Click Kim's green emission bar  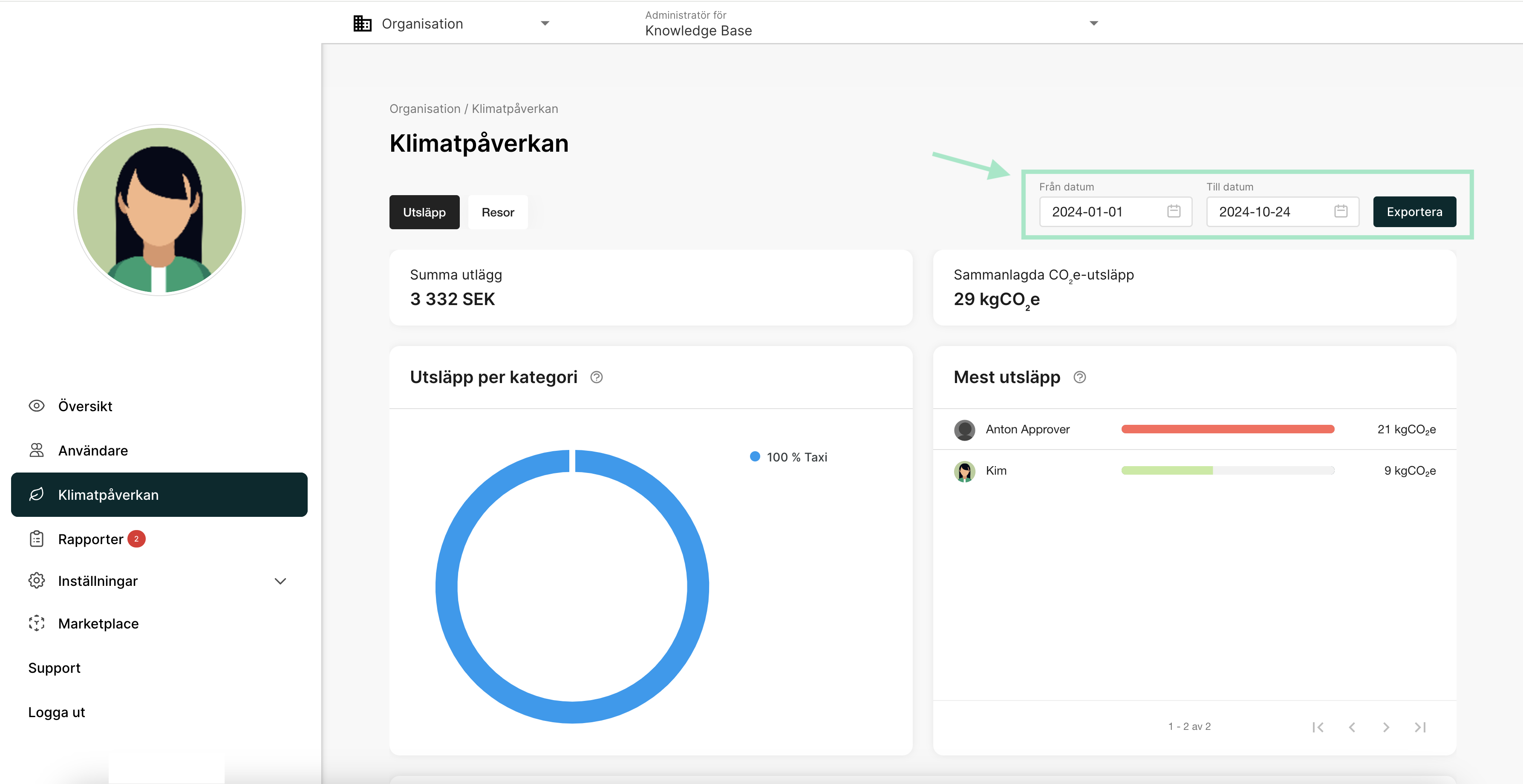tap(1166, 471)
